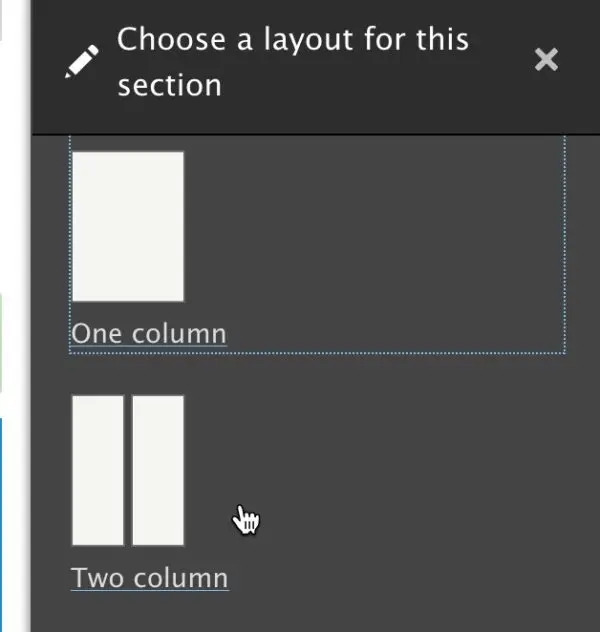Click empty dark area right of Two column preview
This screenshot has width=600, height=632.
tap(400, 470)
